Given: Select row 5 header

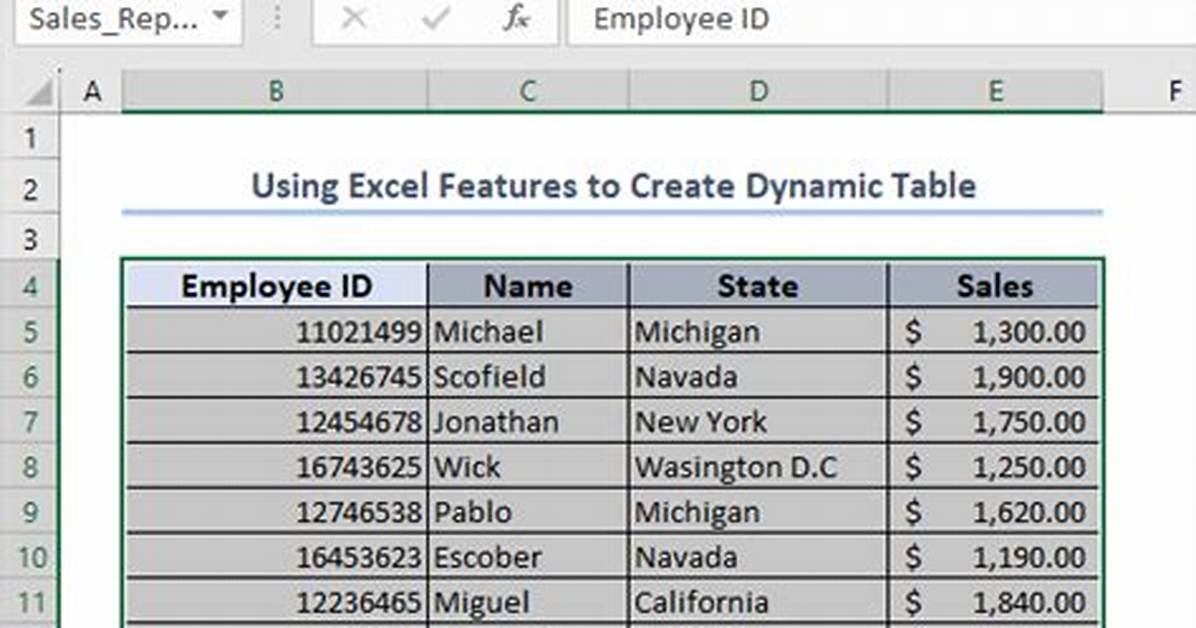Looking at the screenshot, I should (x=30, y=332).
